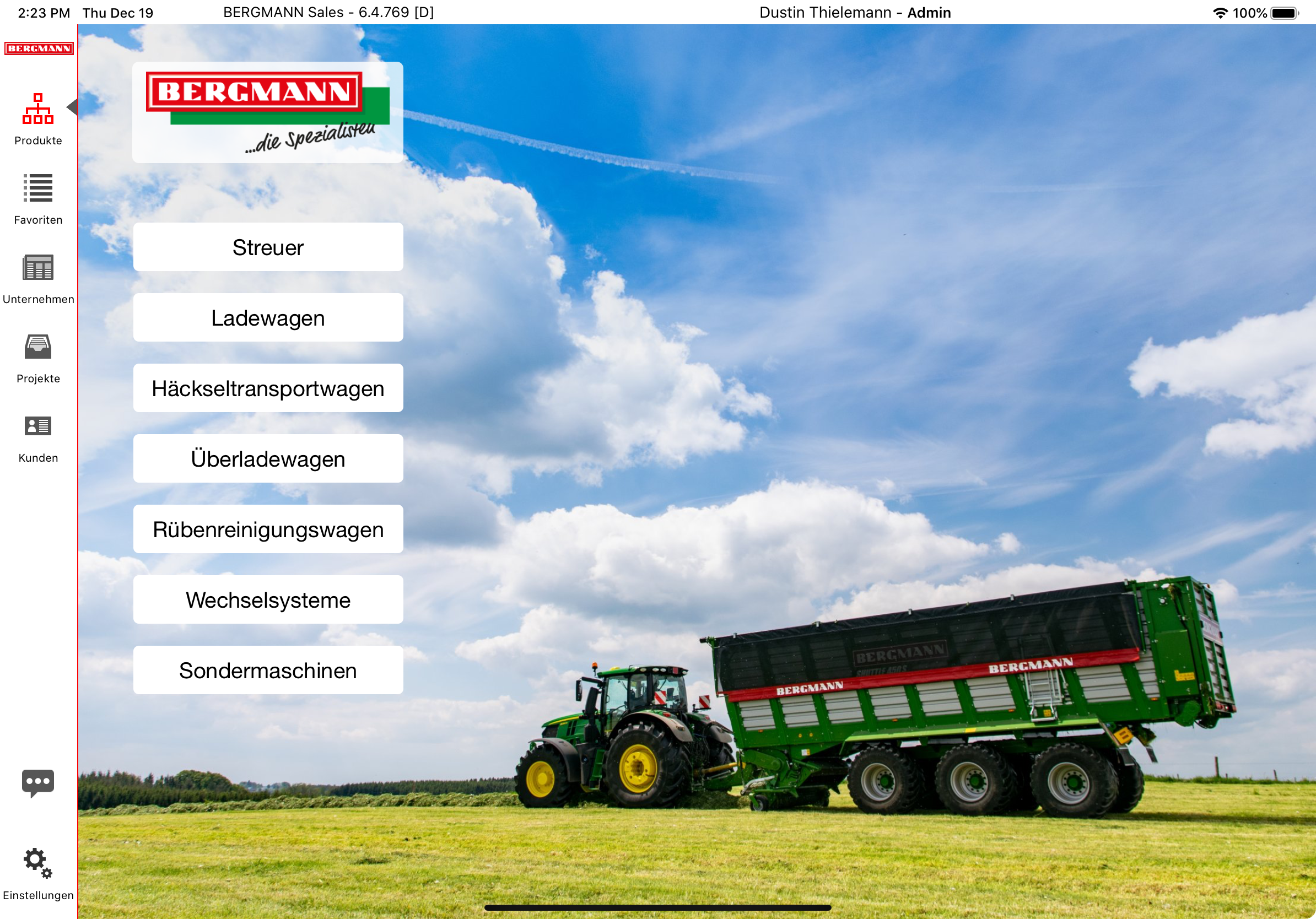This screenshot has height=919, width=1316.
Task: Tap the battery indicator icon
Action: click(x=1285, y=13)
